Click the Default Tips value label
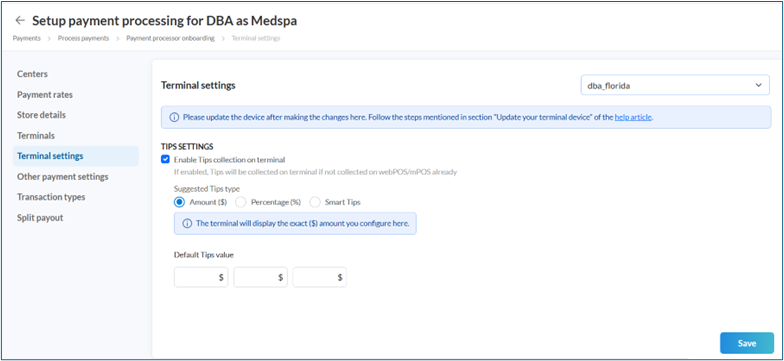Viewport: 784px width, 361px height. [x=204, y=254]
